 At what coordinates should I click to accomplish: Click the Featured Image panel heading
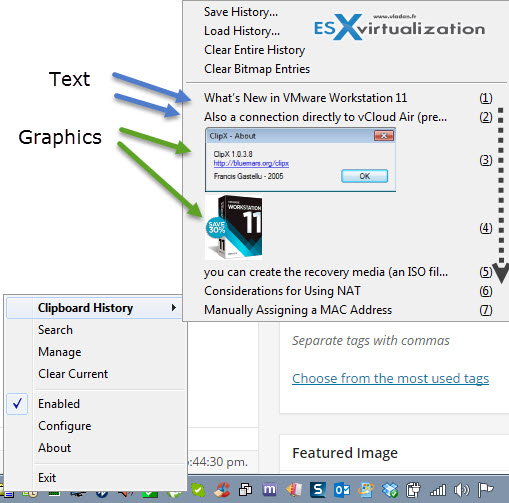point(345,453)
